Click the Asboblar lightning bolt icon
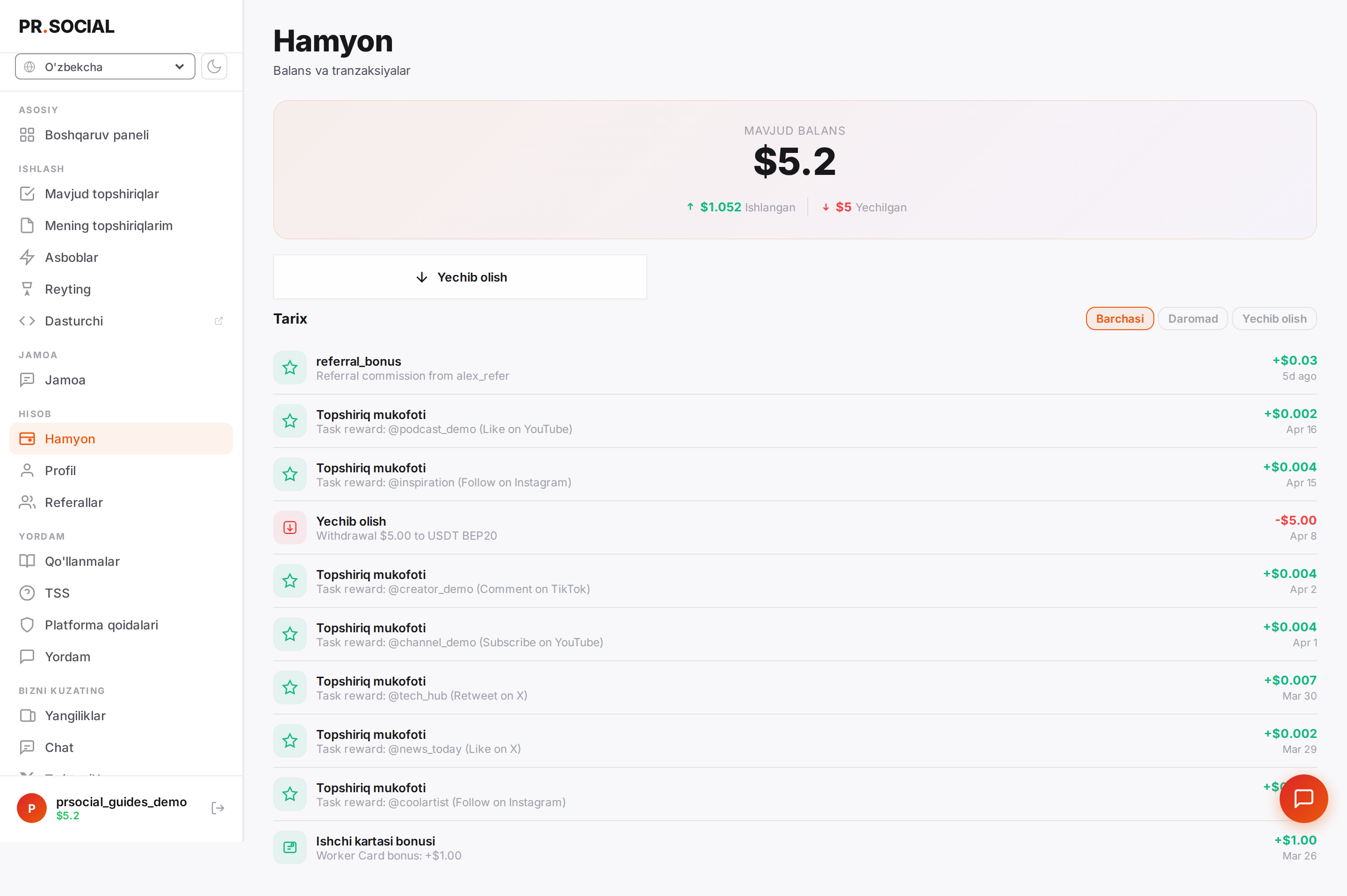 27,257
